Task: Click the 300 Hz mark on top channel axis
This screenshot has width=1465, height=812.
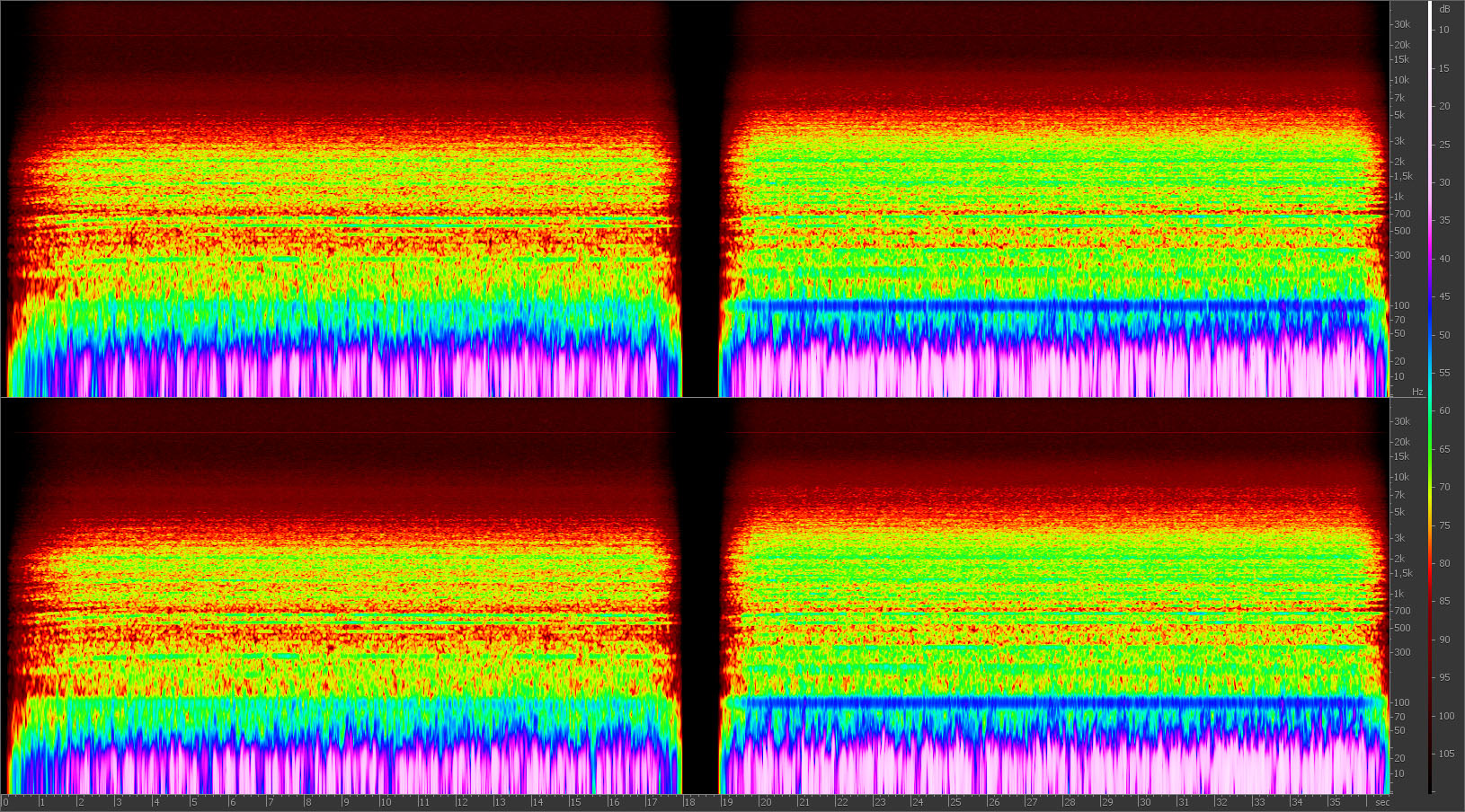Action: click(1401, 255)
